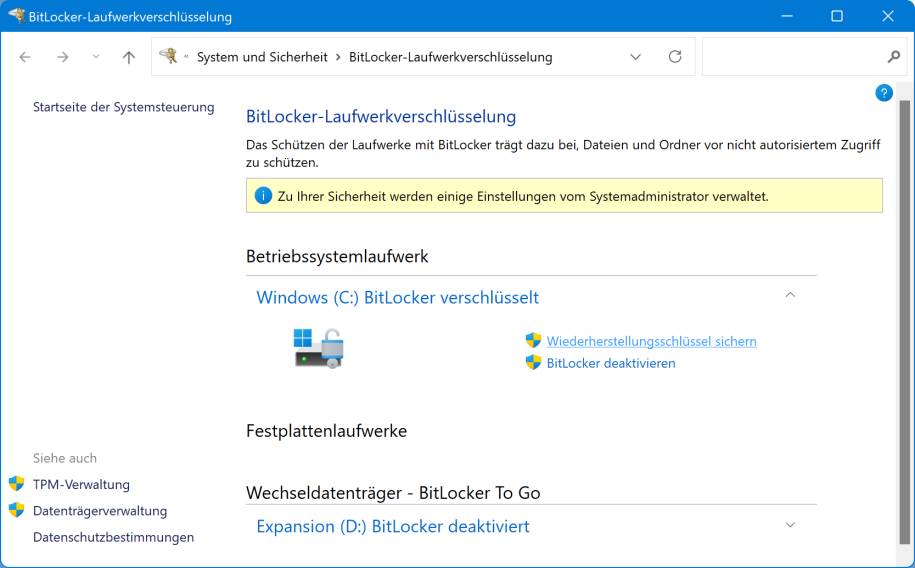Viewport: 915px width, 568px height.
Task: Click the info icon in yellow banner
Action: [263, 196]
